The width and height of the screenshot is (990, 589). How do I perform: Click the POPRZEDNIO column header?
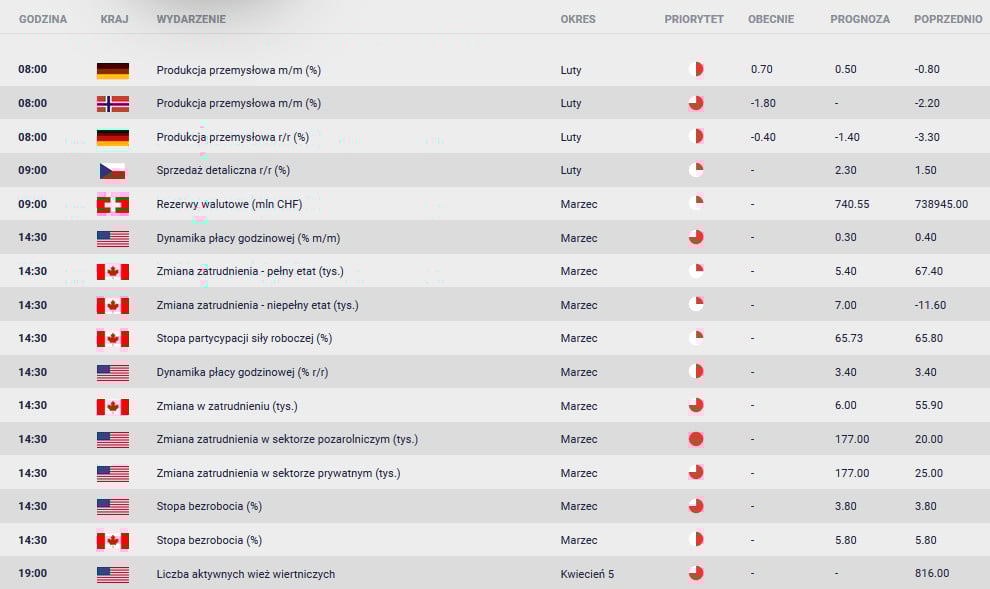pyautogui.click(x=948, y=19)
